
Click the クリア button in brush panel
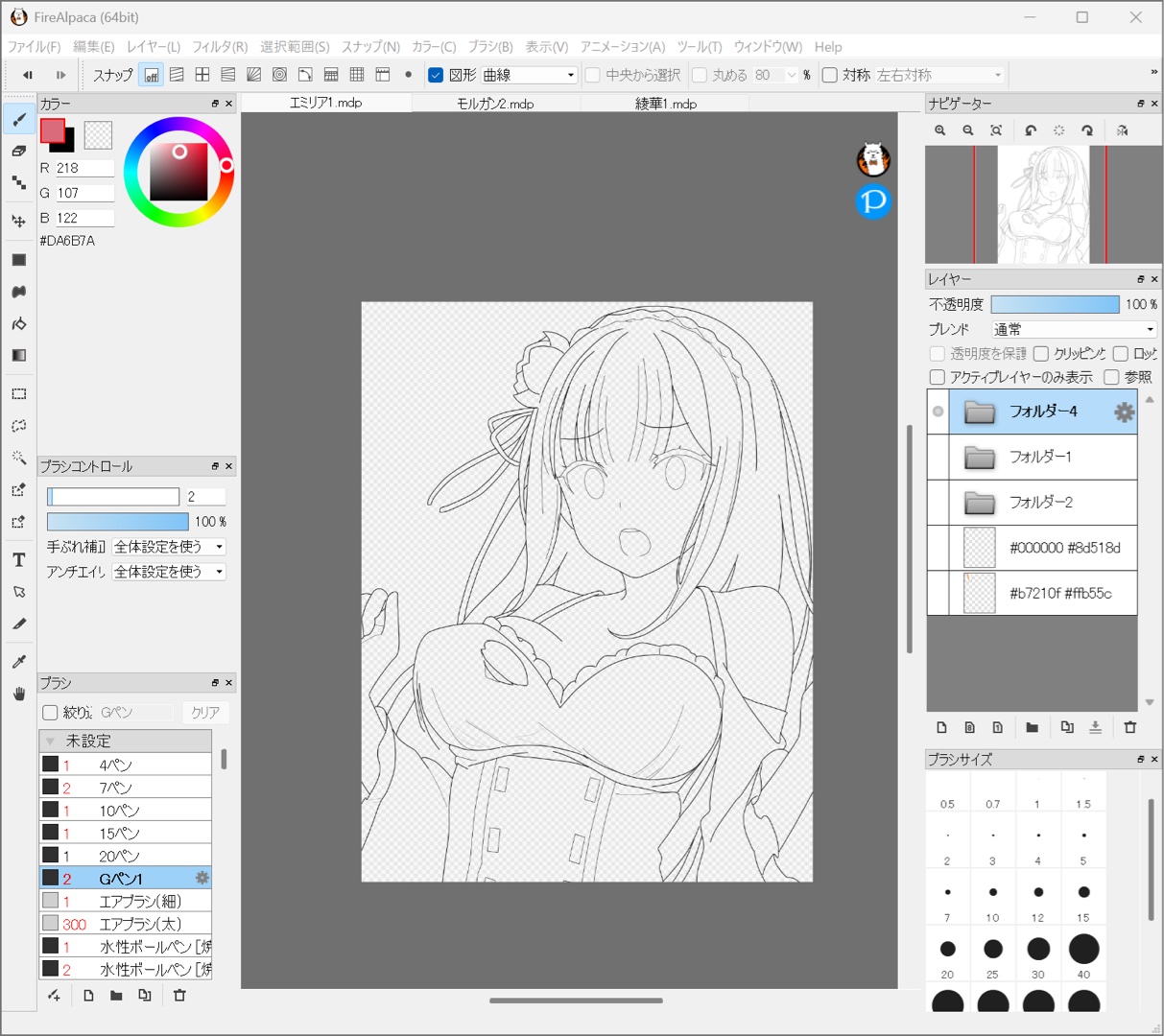[204, 713]
